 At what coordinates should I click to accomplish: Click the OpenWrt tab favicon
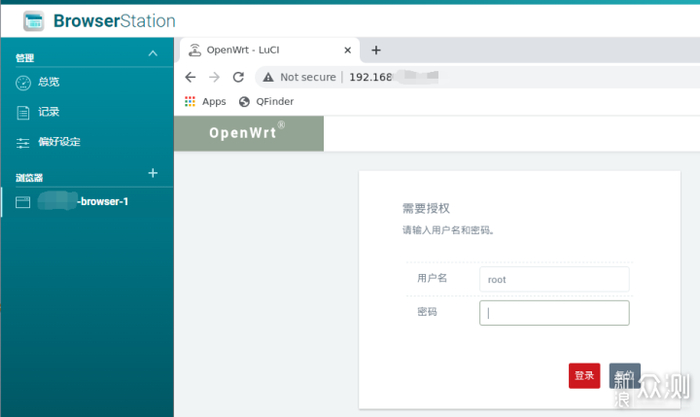coord(195,50)
